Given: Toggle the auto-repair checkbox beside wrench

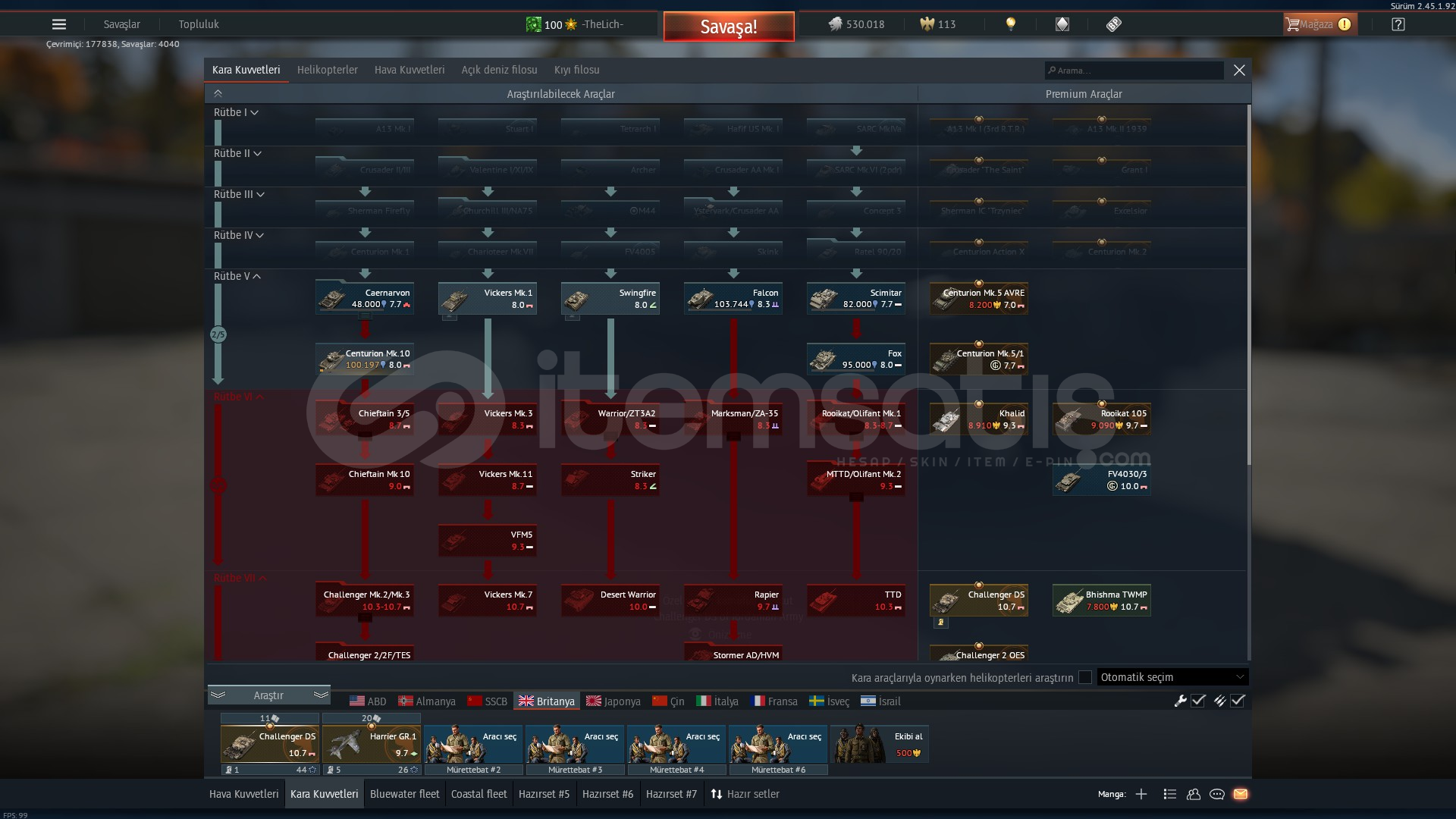Looking at the screenshot, I should click(1198, 701).
